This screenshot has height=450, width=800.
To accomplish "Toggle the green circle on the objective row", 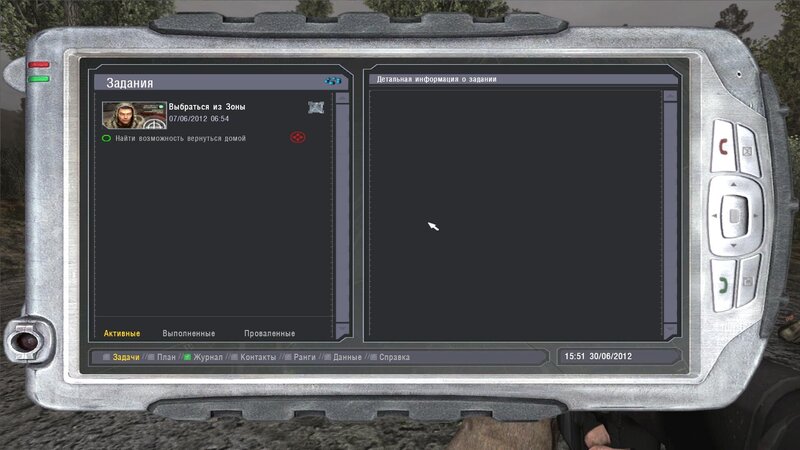I will click(107, 138).
